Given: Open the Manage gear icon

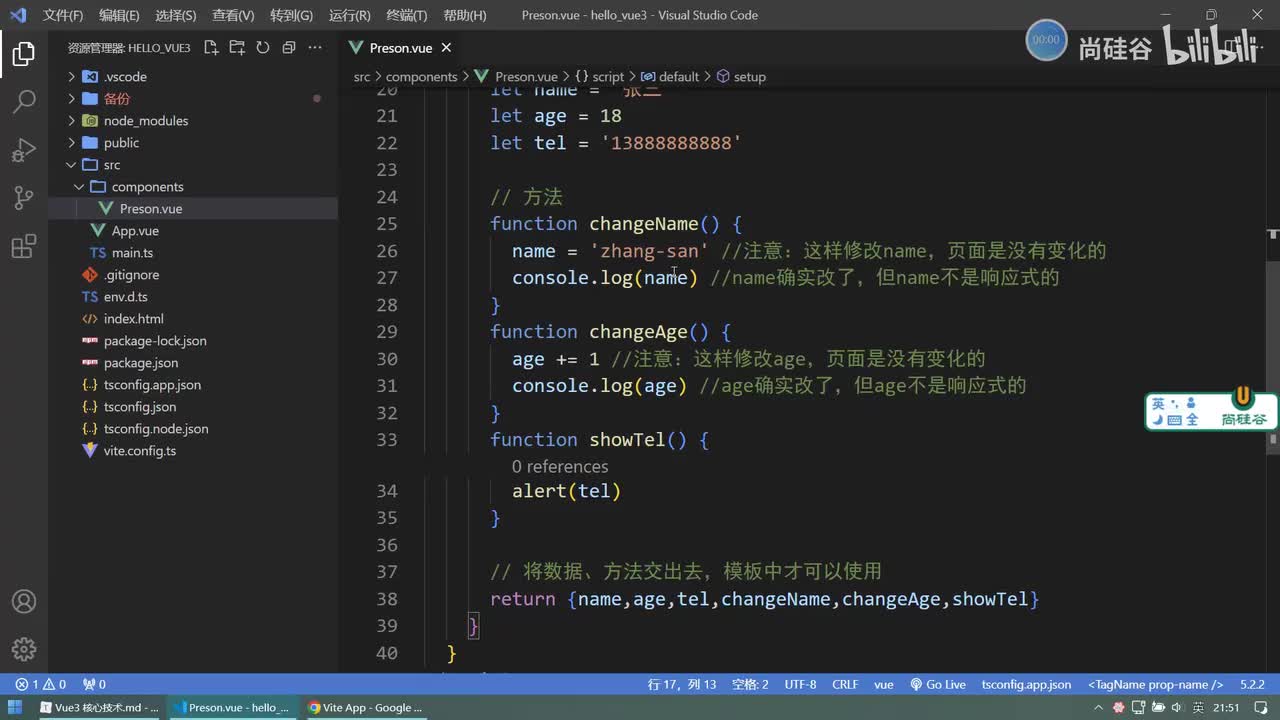Looking at the screenshot, I should coord(24,649).
